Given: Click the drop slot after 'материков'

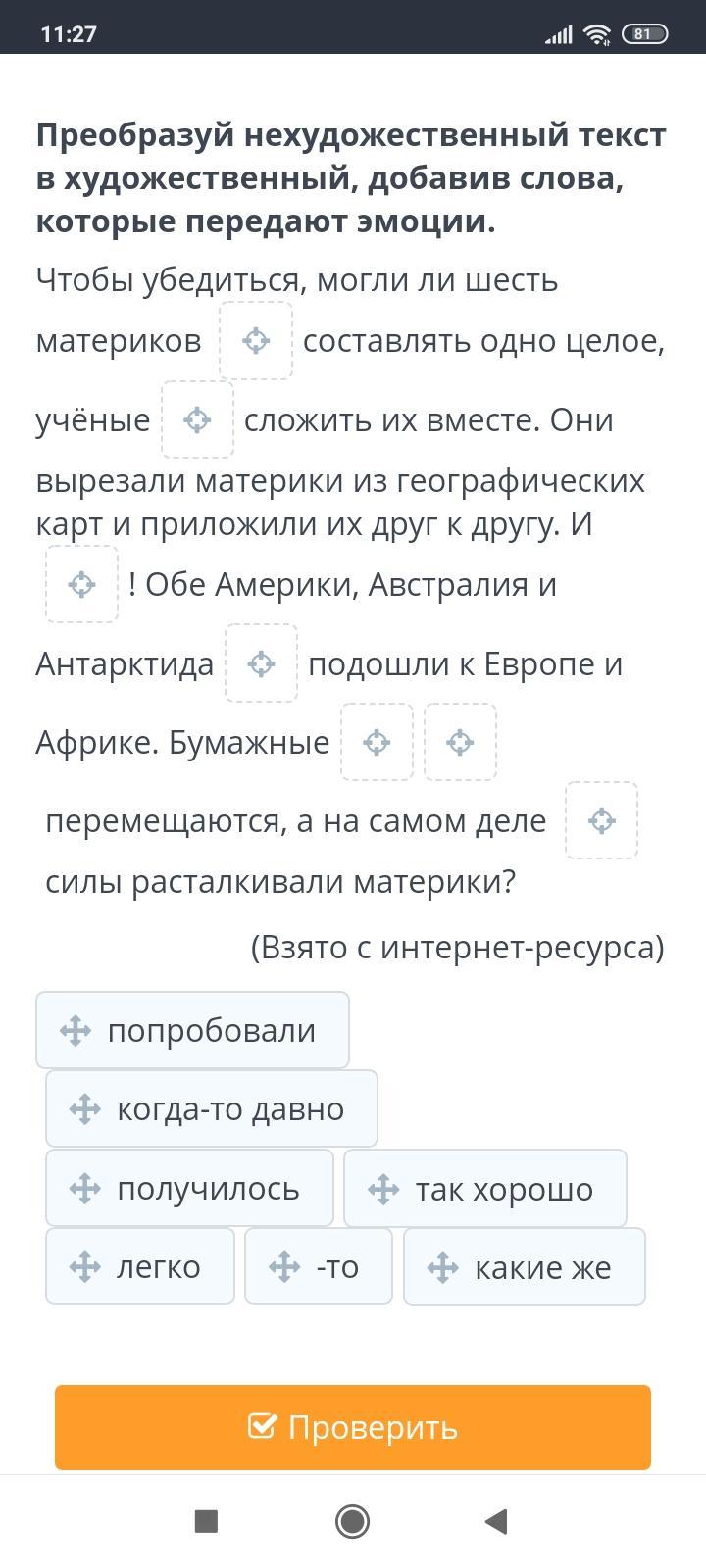Looking at the screenshot, I should click(x=256, y=341).
